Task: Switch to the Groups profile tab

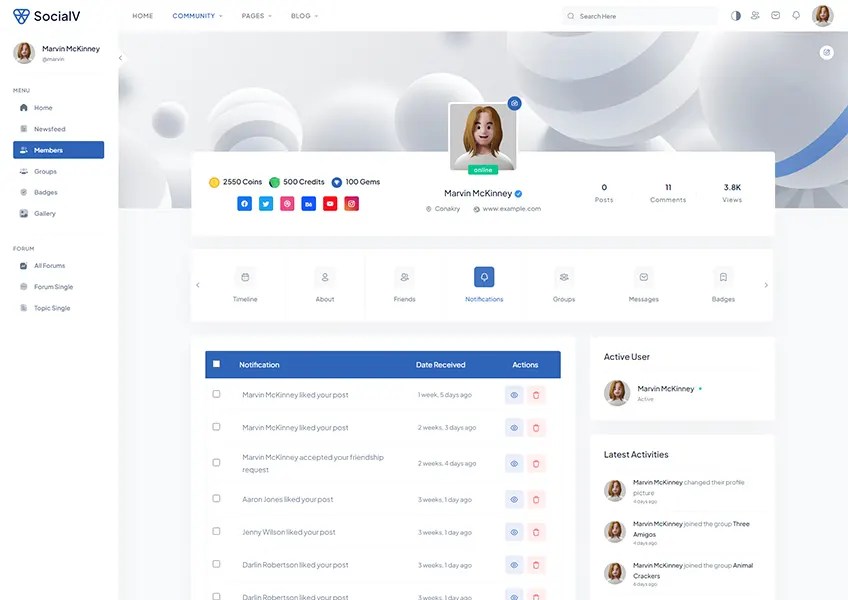Action: tap(564, 285)
